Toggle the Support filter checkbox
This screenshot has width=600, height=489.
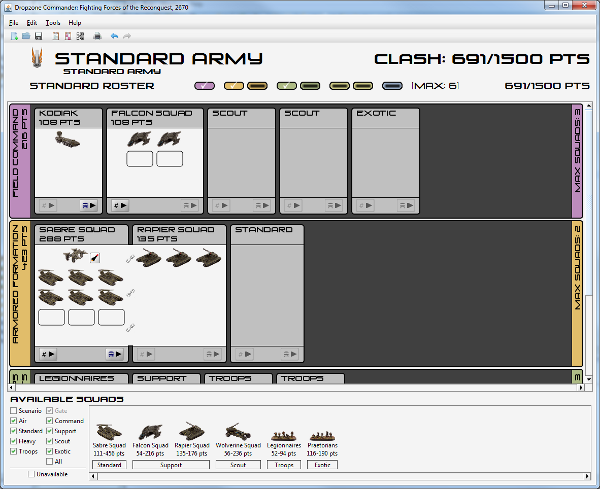(x=49, y=431)
